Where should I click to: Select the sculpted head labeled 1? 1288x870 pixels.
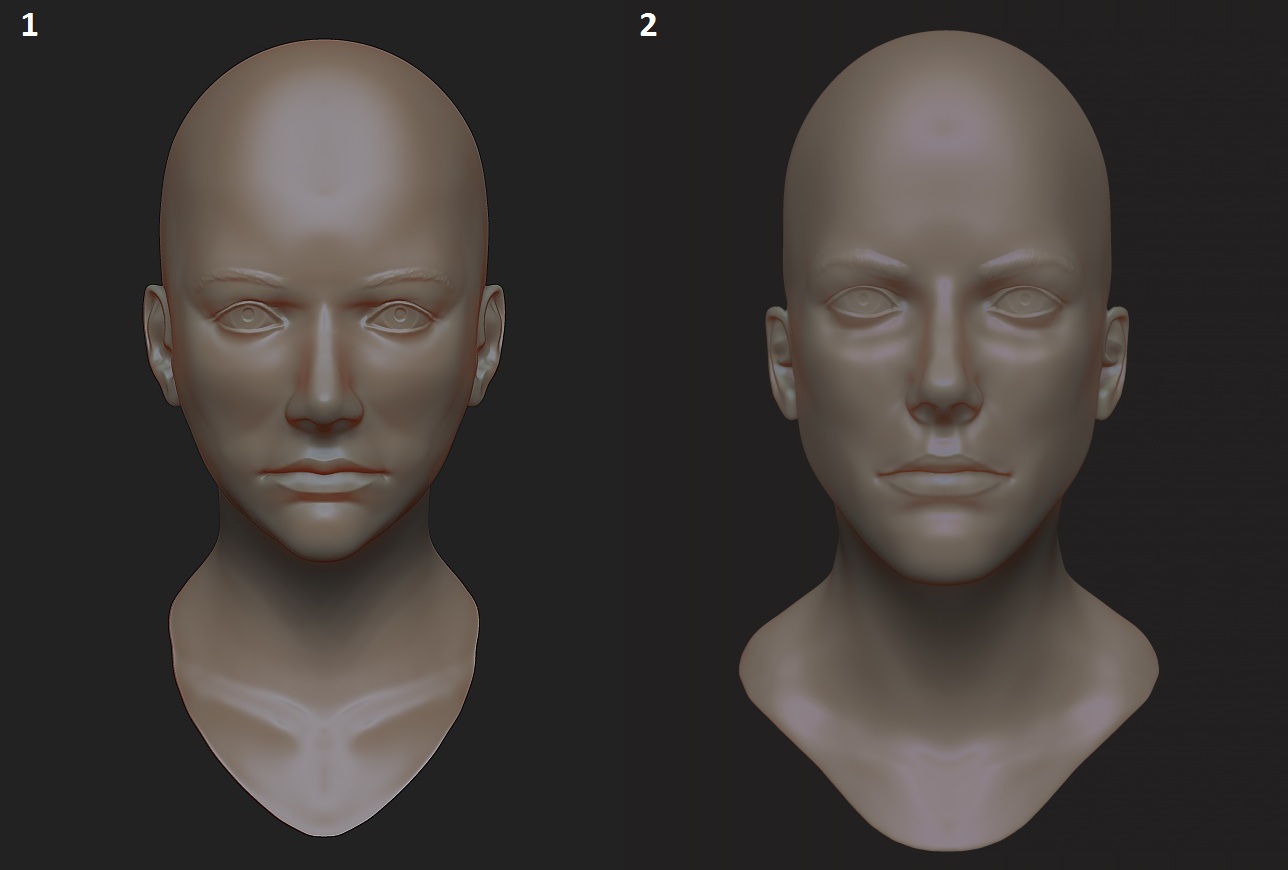tap(324, 437)
